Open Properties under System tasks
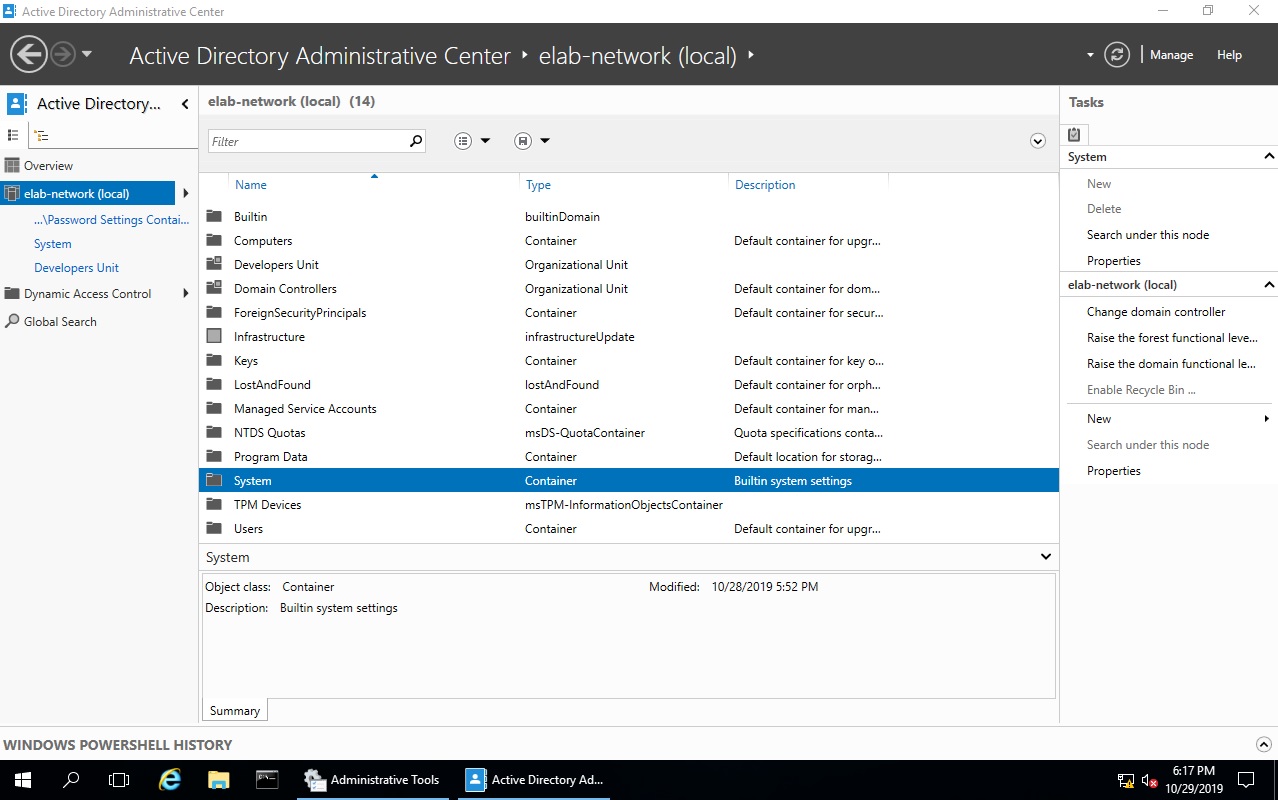This screenshot has height=800, width=1278. [x=1114, y=261]
